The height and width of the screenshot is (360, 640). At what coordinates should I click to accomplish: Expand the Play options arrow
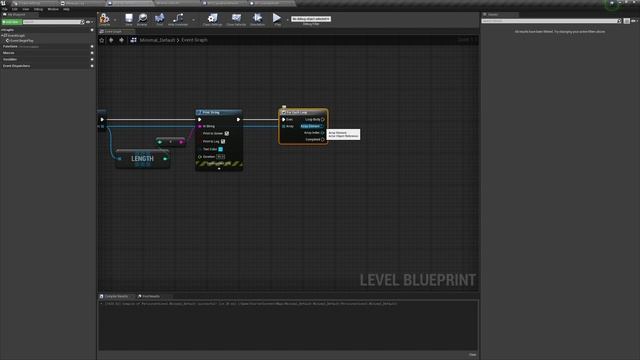tap(287, 19)
